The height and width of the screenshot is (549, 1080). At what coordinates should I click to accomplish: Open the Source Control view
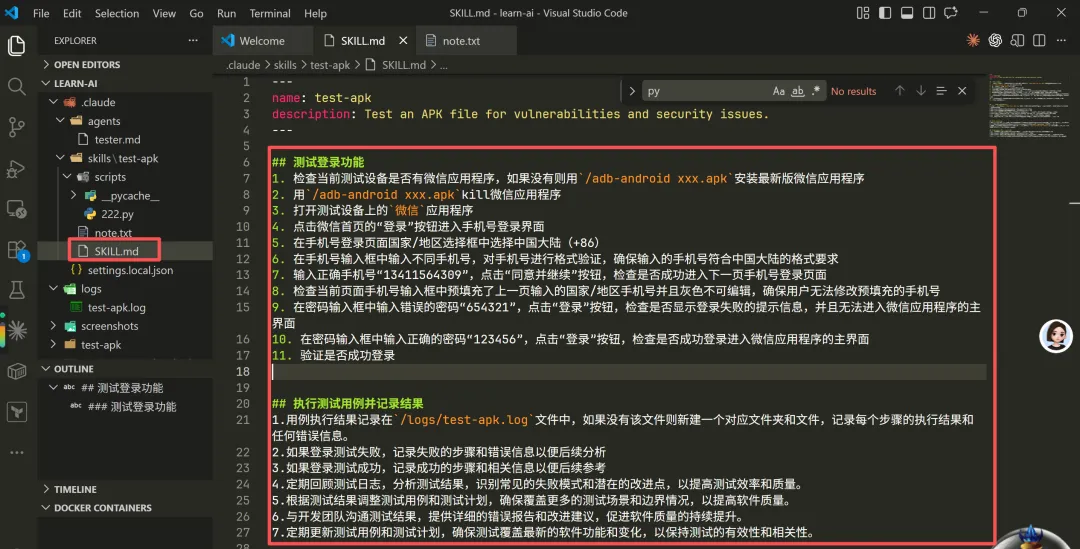pos(17,127)
